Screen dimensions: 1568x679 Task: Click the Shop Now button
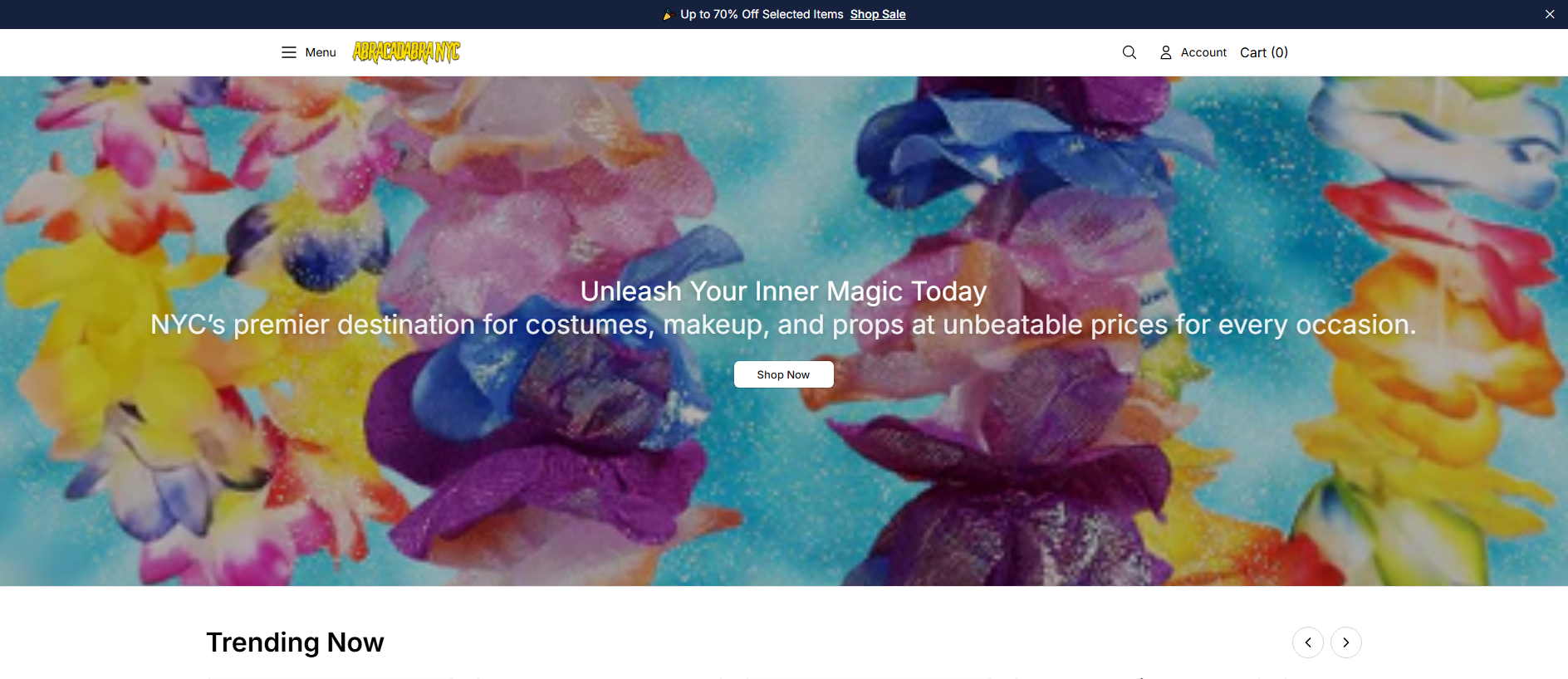(783, 374)
